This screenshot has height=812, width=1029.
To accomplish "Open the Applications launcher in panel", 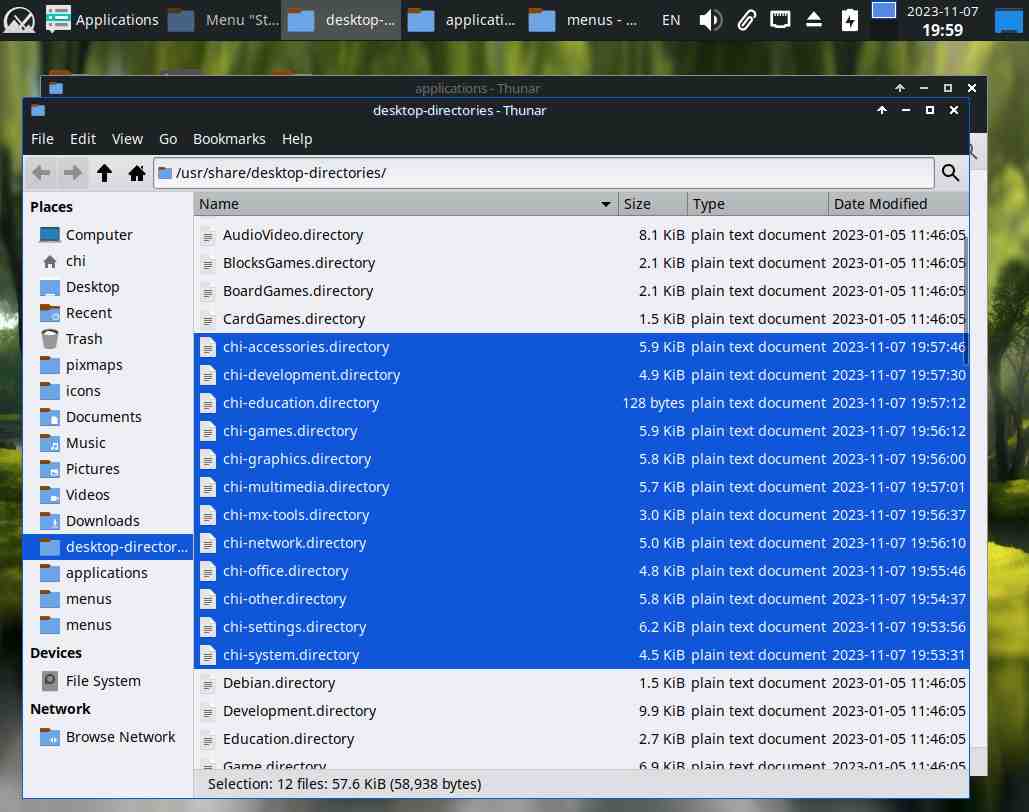I will [102, 20].
